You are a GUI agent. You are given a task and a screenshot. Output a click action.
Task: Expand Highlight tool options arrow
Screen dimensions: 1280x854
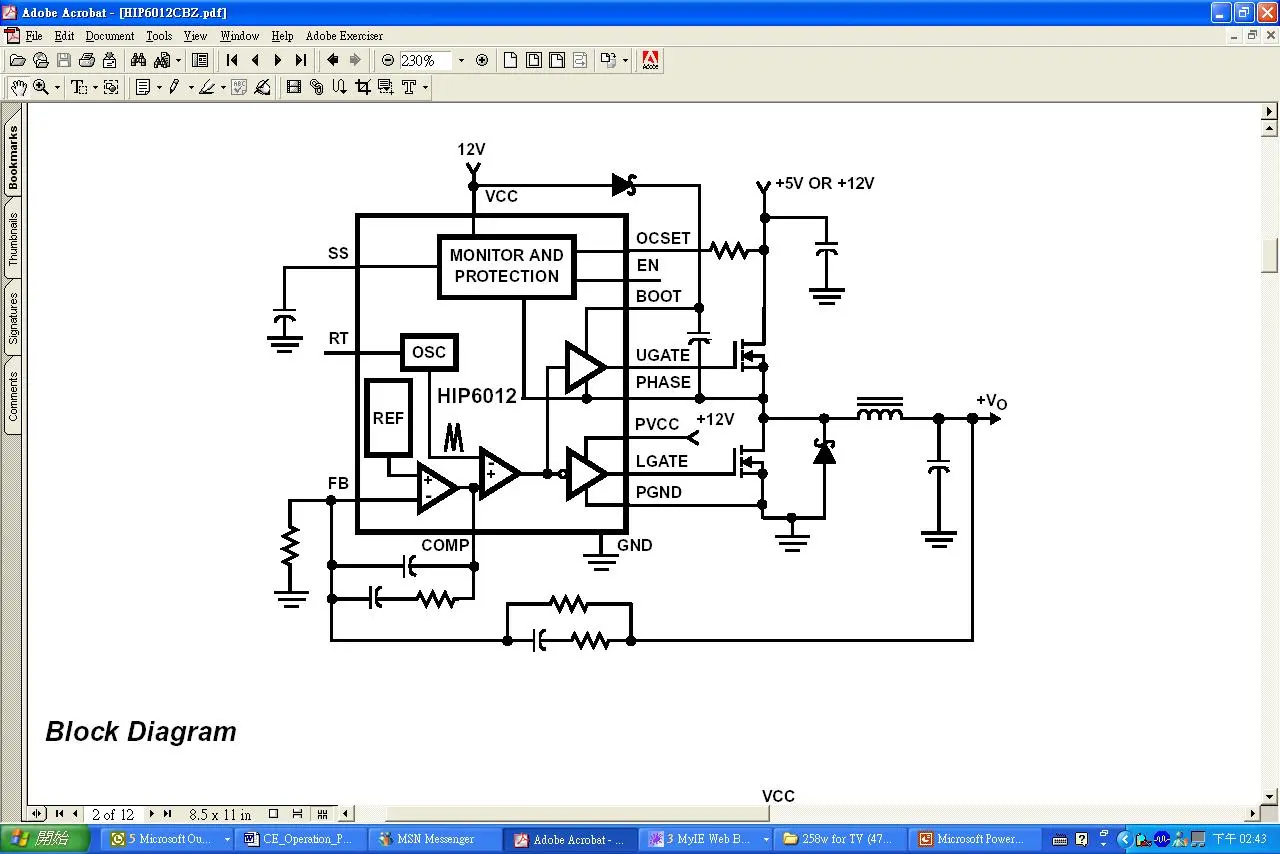pos(222,88)
